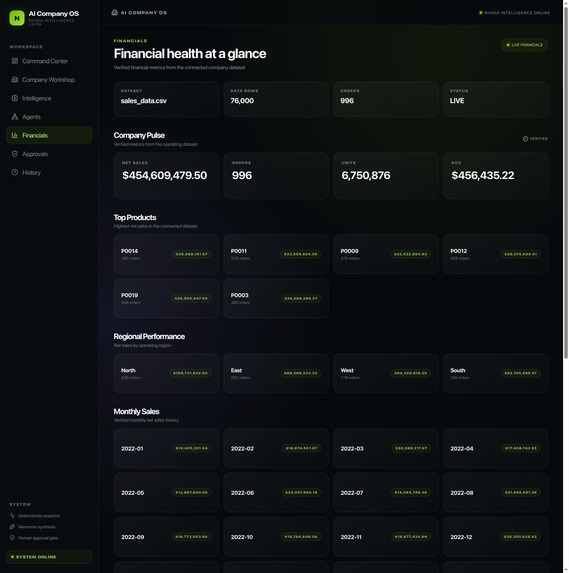Click the 'Top Products' section heading
The width and height of the screenshot is (569, 573).
(135, 217)
